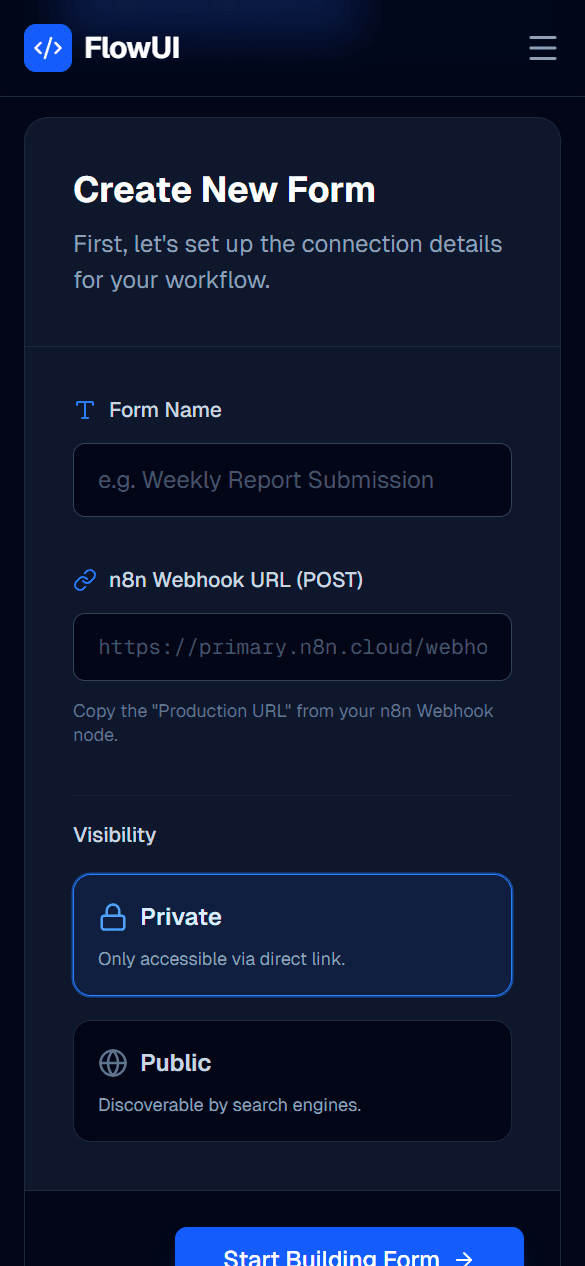Click the Visibility section label

114,834
